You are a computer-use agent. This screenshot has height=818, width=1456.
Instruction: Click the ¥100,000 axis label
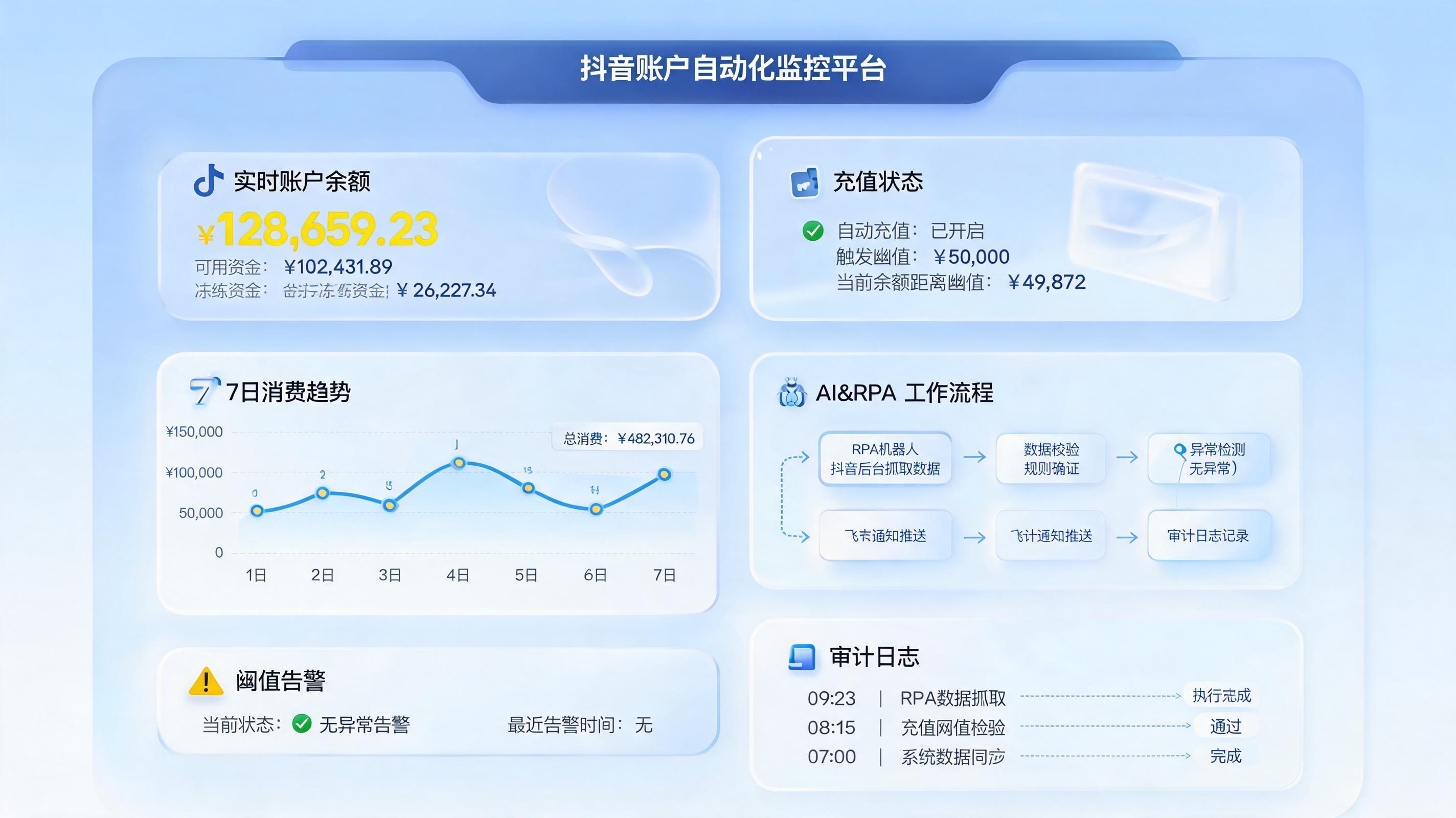[x=194, y=472]
